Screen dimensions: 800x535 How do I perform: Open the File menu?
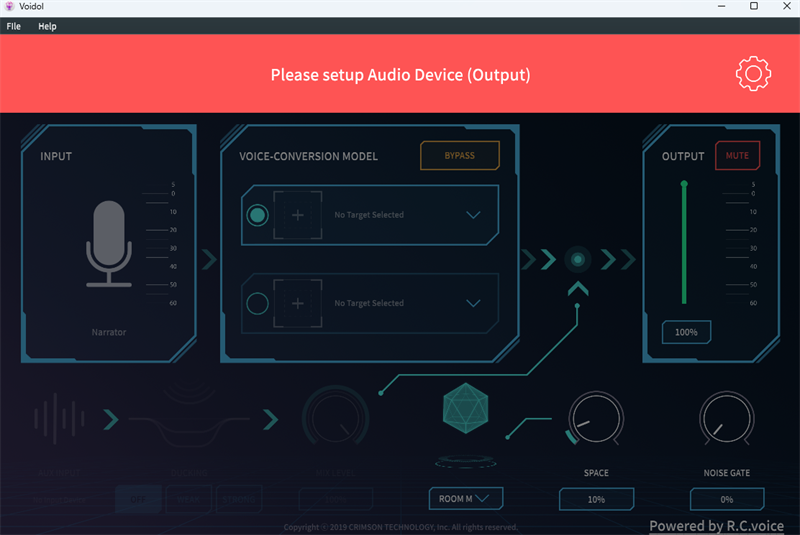14,26
